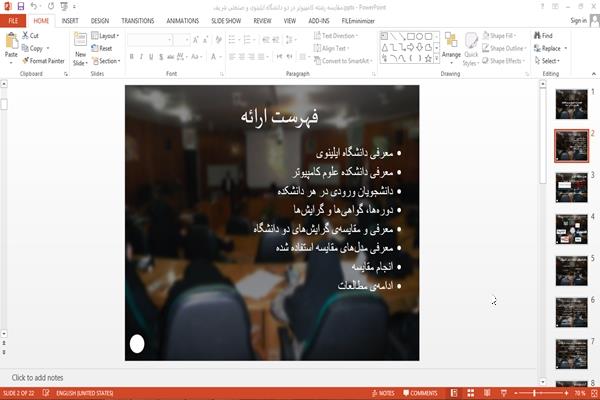Image resolution: width=600 pixels, height=400 pixels.
Task: Open the VIEW tab
Action: pyautogui.click(x=290, y=21)
